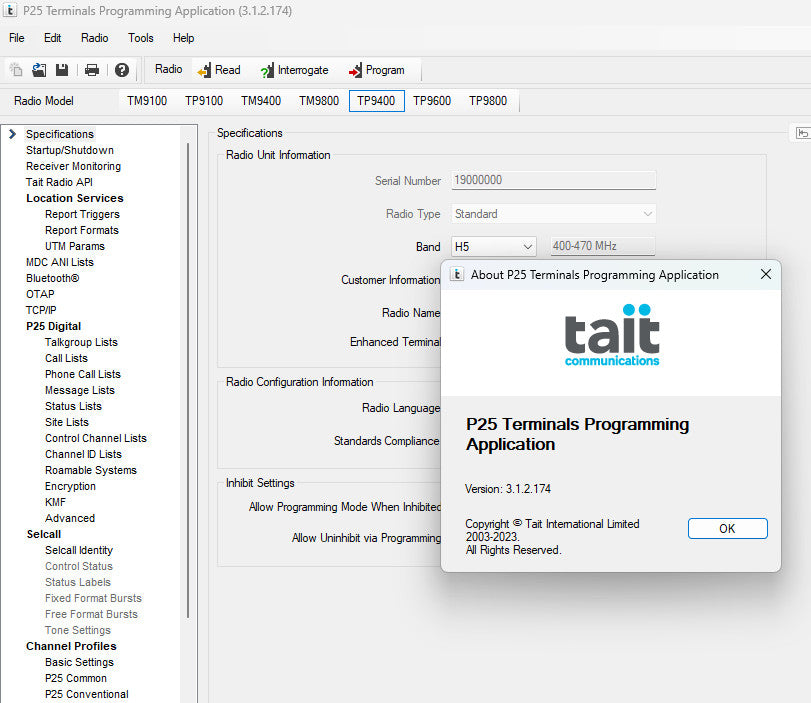This screenshot has height=703, width=811.
Task: Select the TP9600 radio model
Action: click(x=432, y=100)
